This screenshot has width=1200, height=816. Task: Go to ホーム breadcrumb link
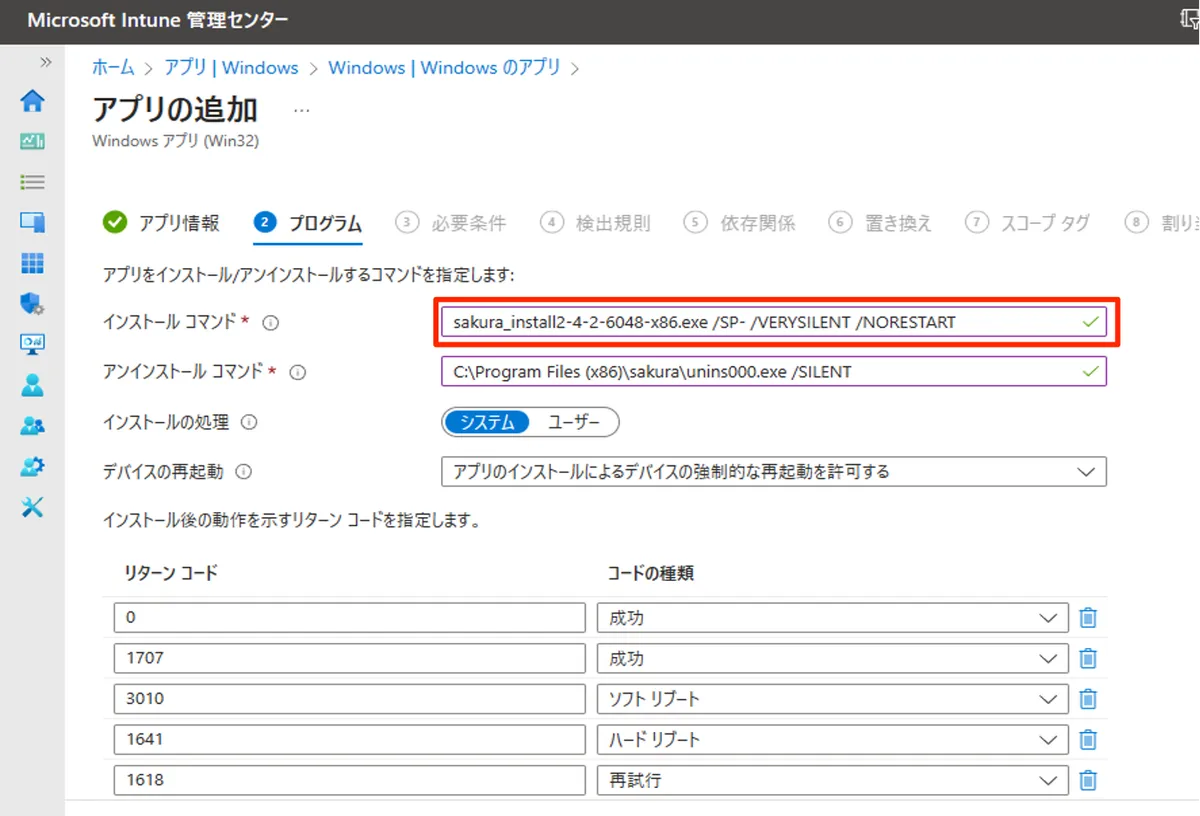coord(113,68)
